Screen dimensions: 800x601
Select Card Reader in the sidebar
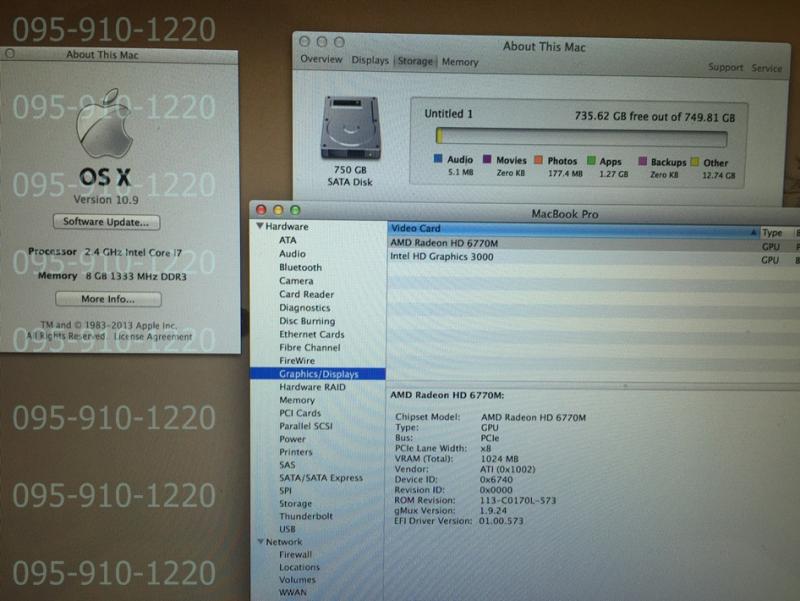point(306,294)
